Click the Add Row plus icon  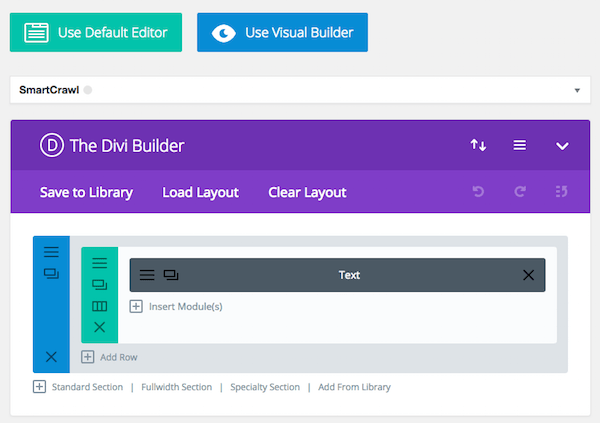(88, 357)
